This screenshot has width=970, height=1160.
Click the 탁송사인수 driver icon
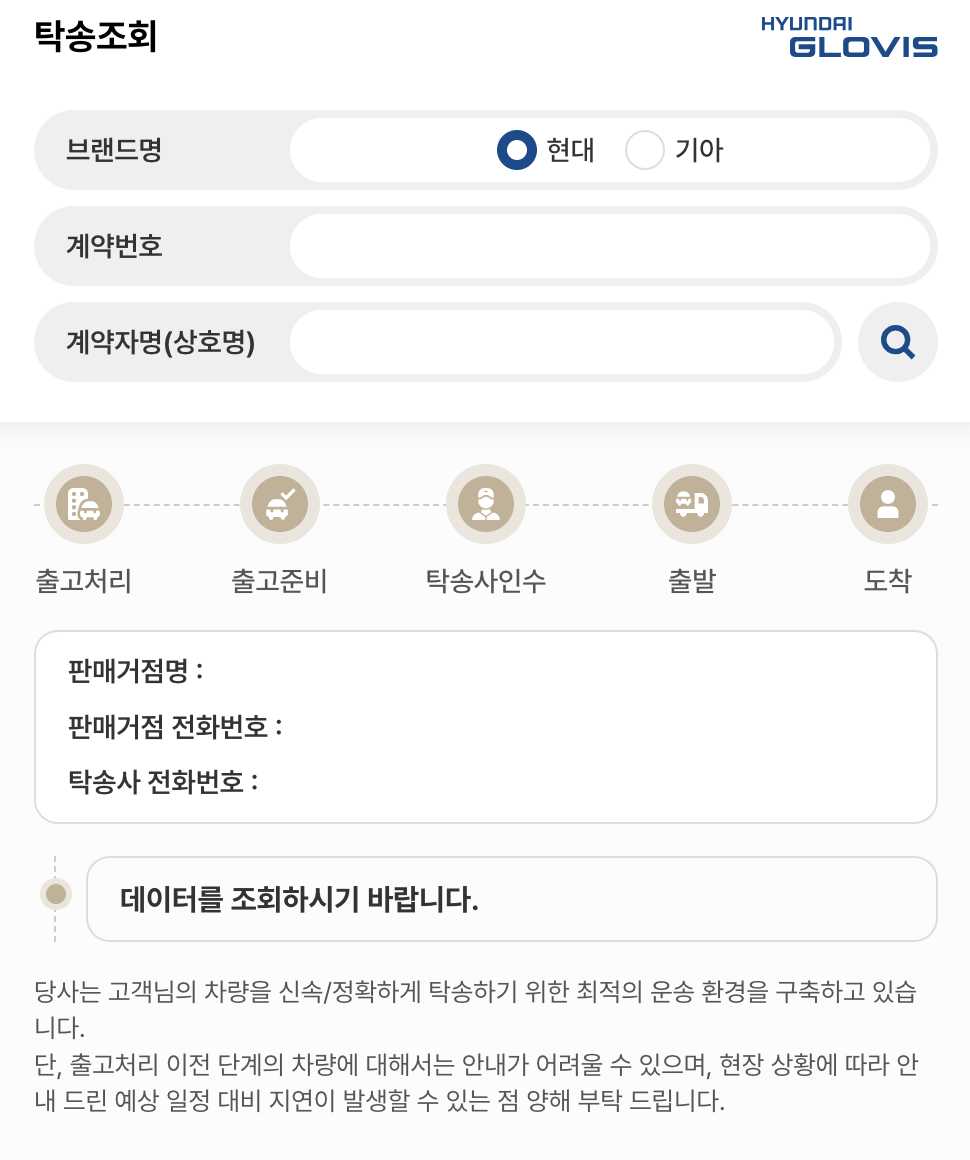pyautogui.click(x=486, y=504)
